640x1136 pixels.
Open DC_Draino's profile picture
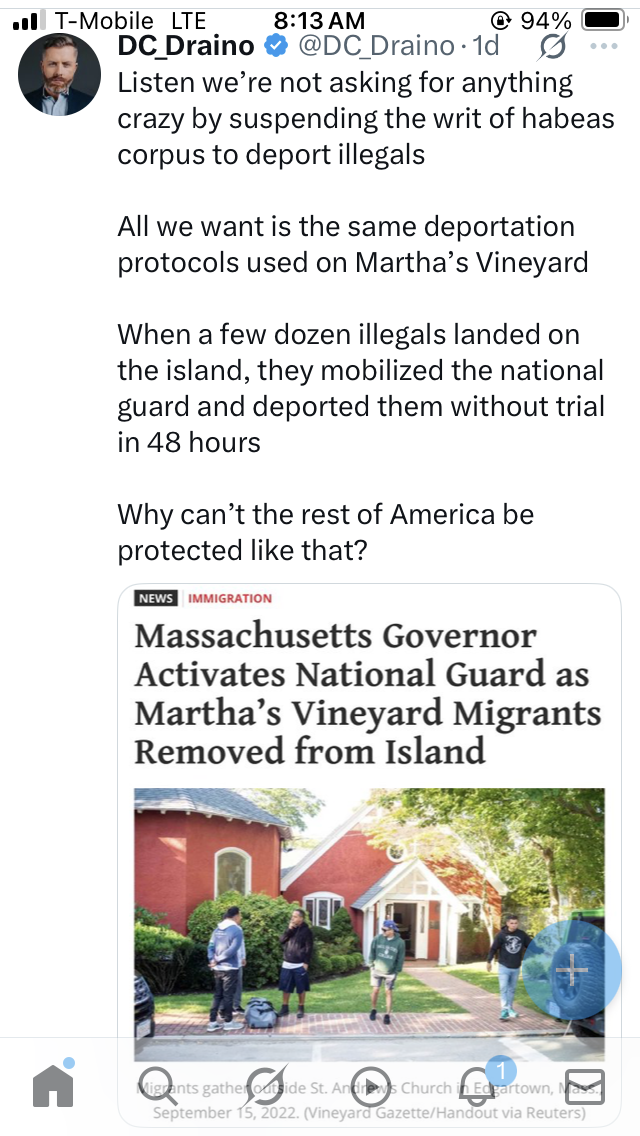coord(60,74)
